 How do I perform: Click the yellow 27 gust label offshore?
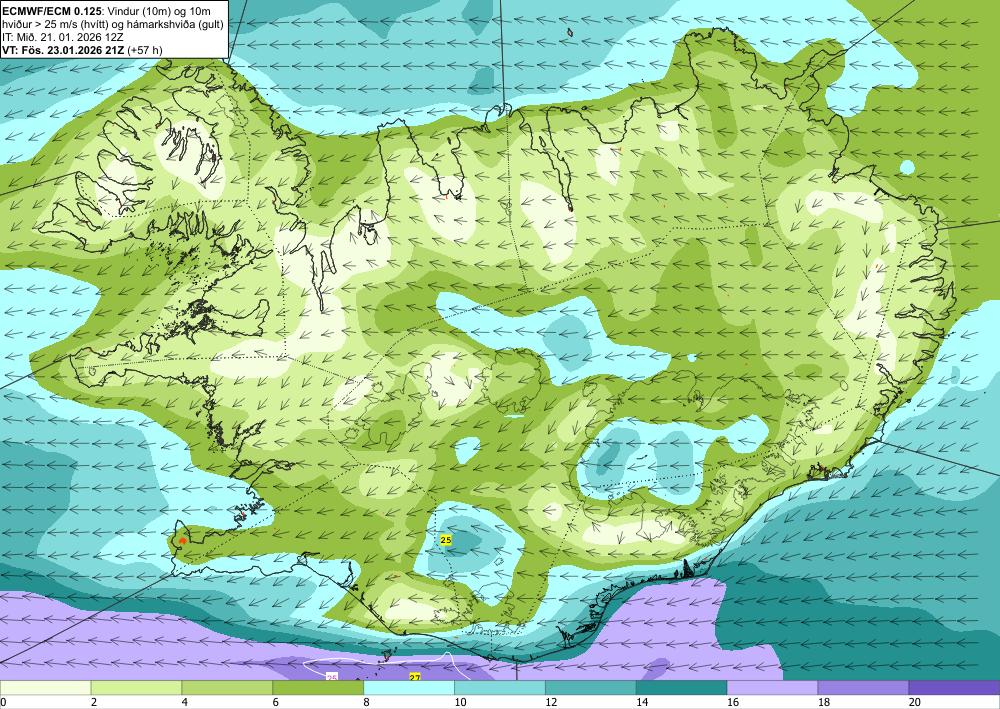[x=415, y=676]
